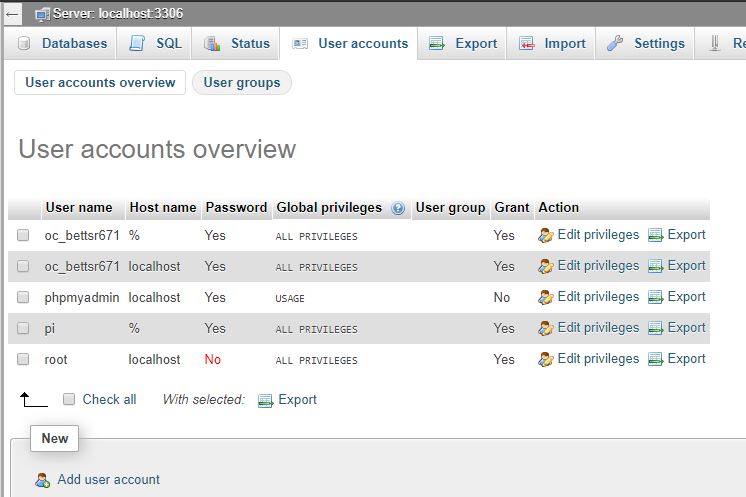This screenshot has height=497, width=746.
Task: Select User accounts overview subtab
Action: (100, 82)
